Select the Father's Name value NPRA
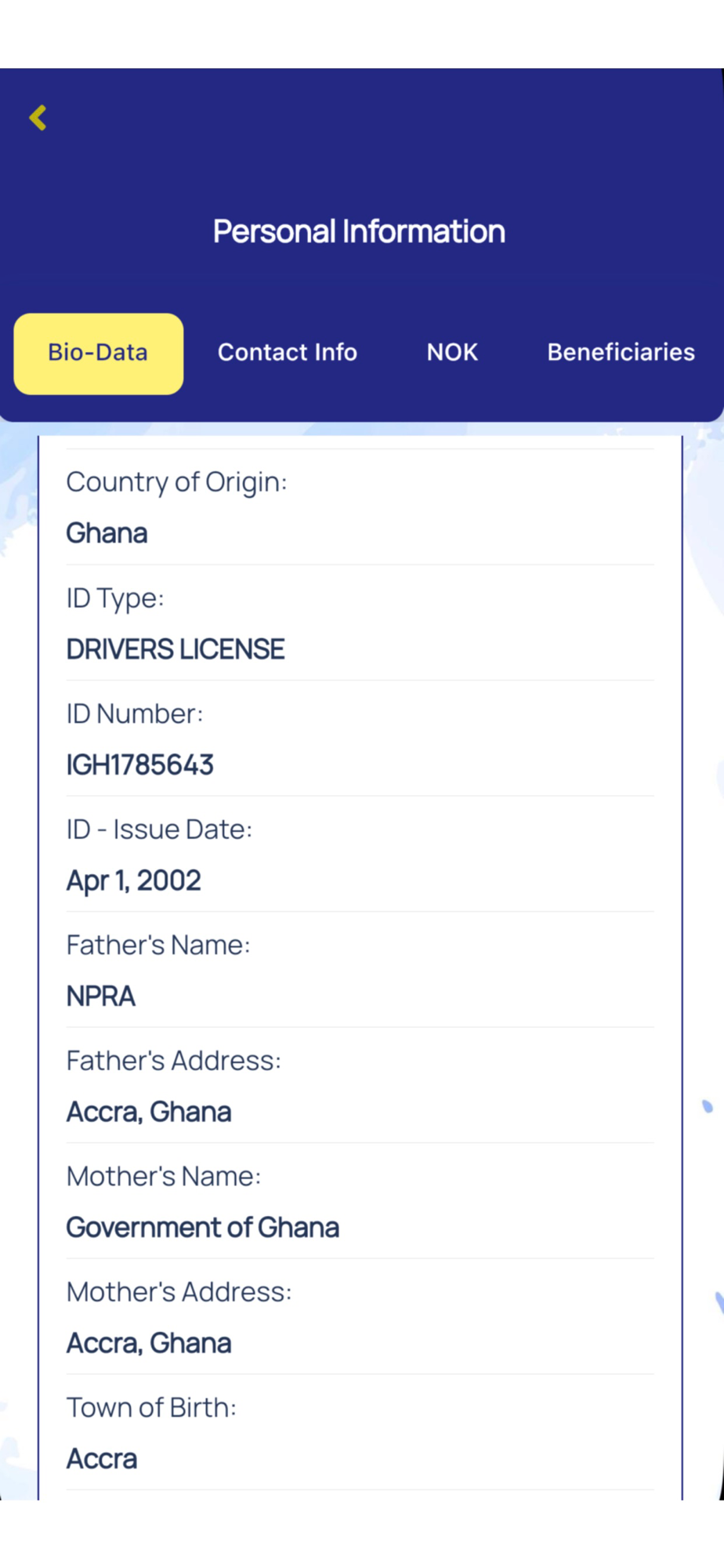Screen dimensions: 724x1568 pos(101,996)
